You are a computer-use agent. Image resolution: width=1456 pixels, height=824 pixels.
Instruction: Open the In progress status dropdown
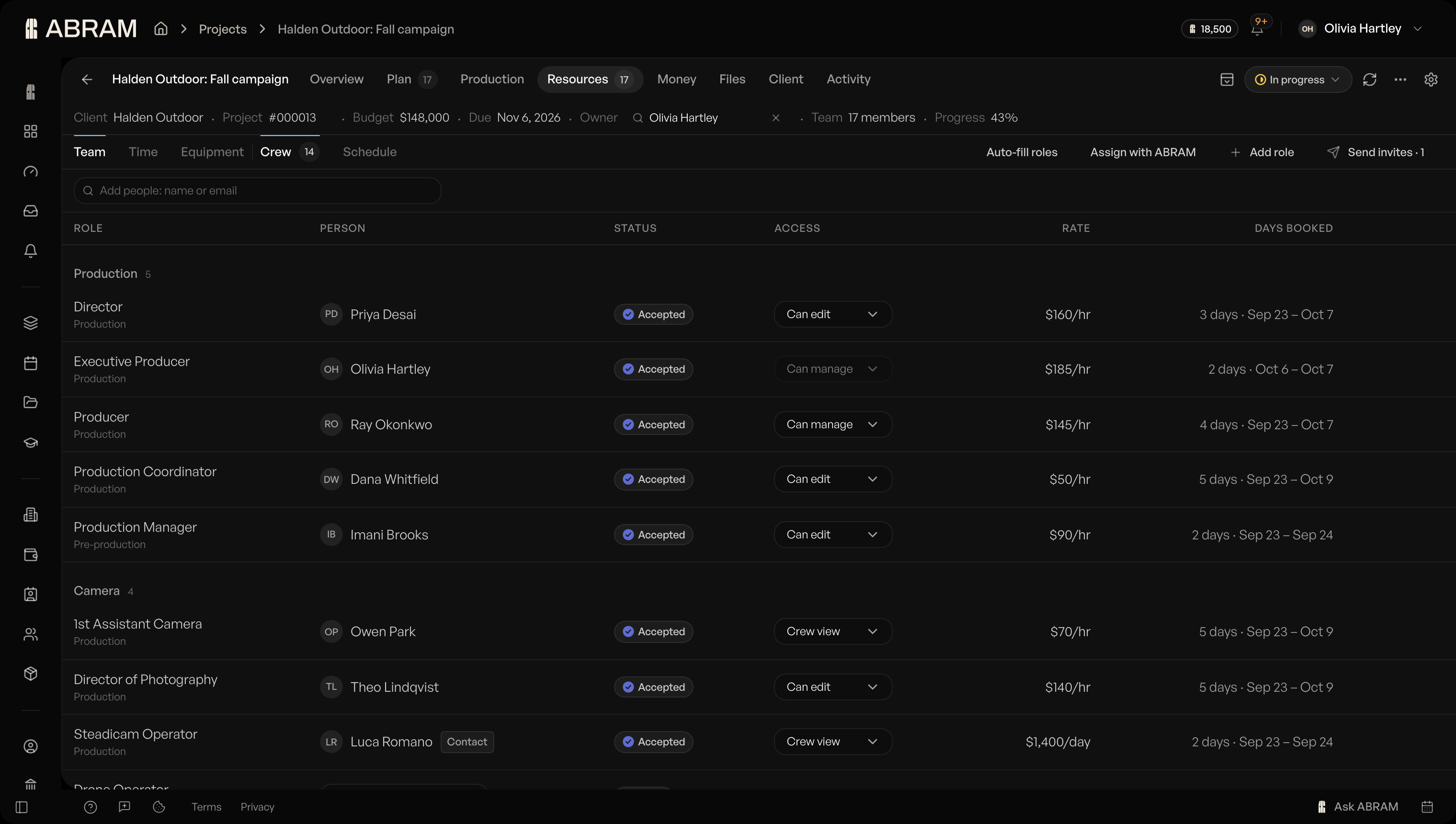coord(1297,80)
